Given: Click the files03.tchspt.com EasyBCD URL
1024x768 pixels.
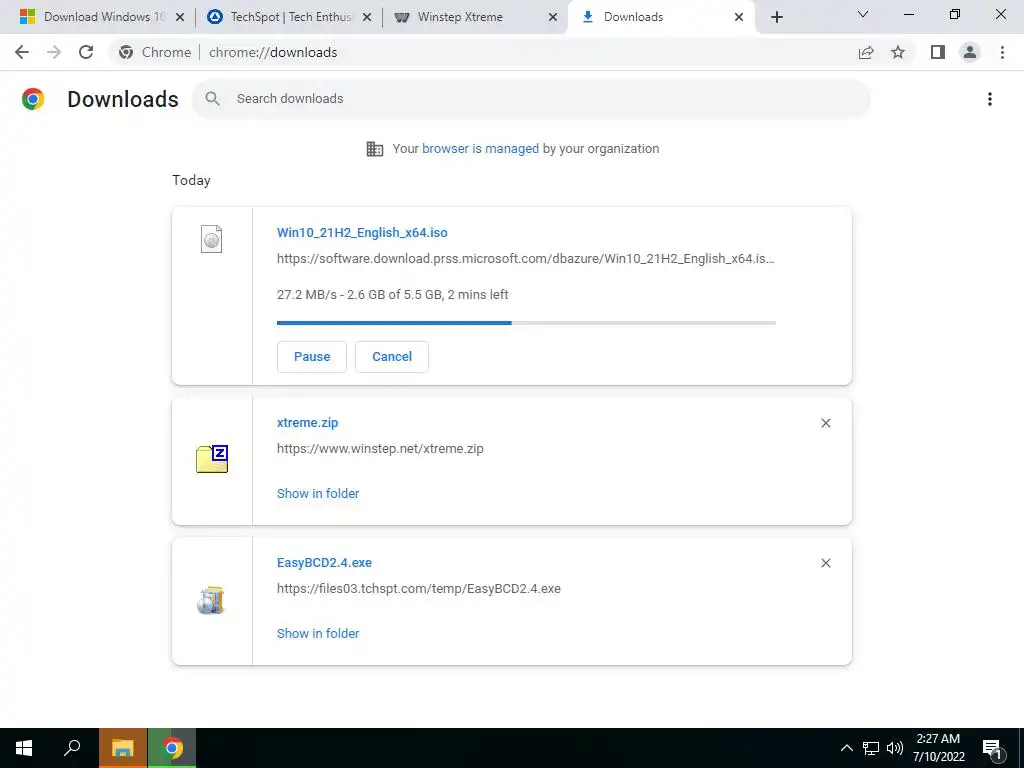Looking at the screenshot, I should pos(419,588).
